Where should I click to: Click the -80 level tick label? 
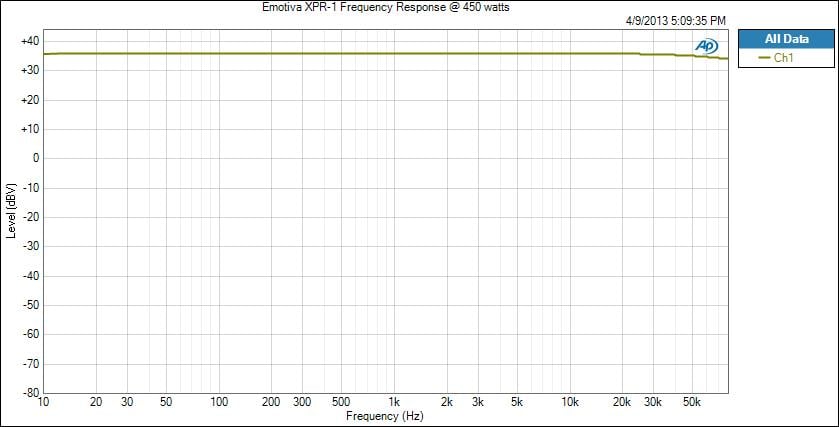pos(28,392)
